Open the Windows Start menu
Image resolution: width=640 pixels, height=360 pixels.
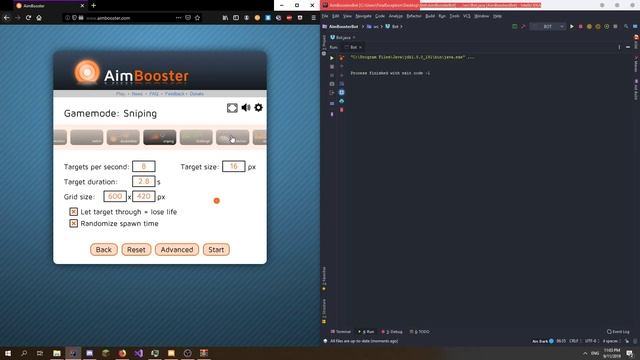(8, 353)
